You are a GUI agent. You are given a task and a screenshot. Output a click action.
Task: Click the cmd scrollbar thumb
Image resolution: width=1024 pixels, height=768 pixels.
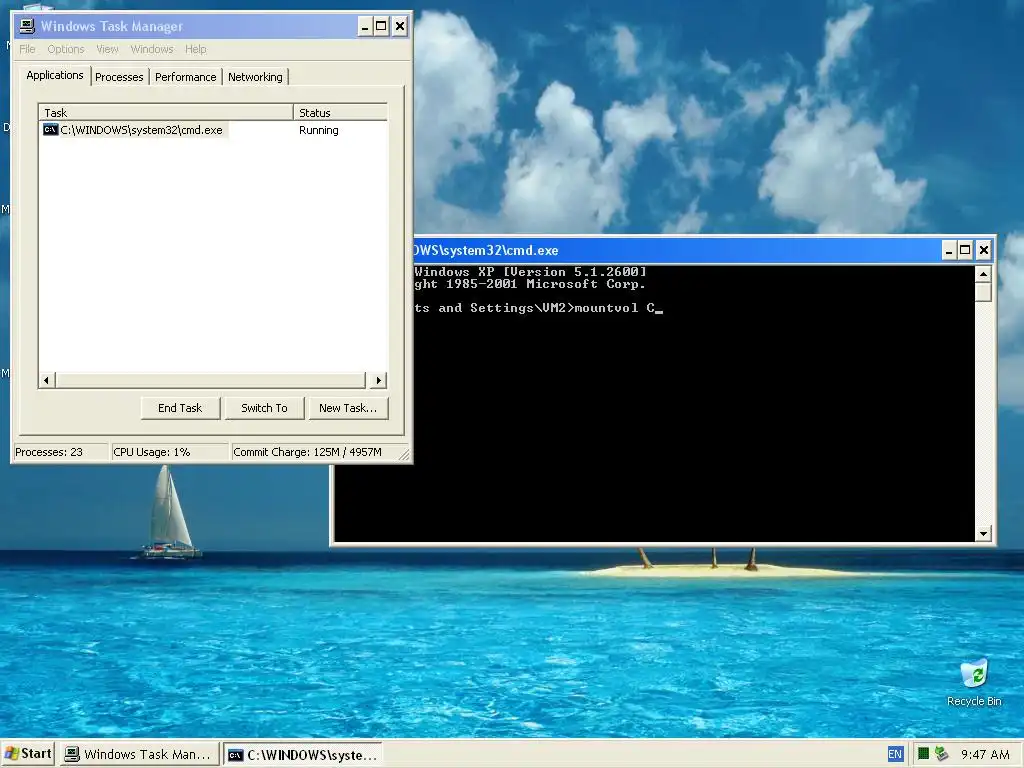(x=984, y=292)
